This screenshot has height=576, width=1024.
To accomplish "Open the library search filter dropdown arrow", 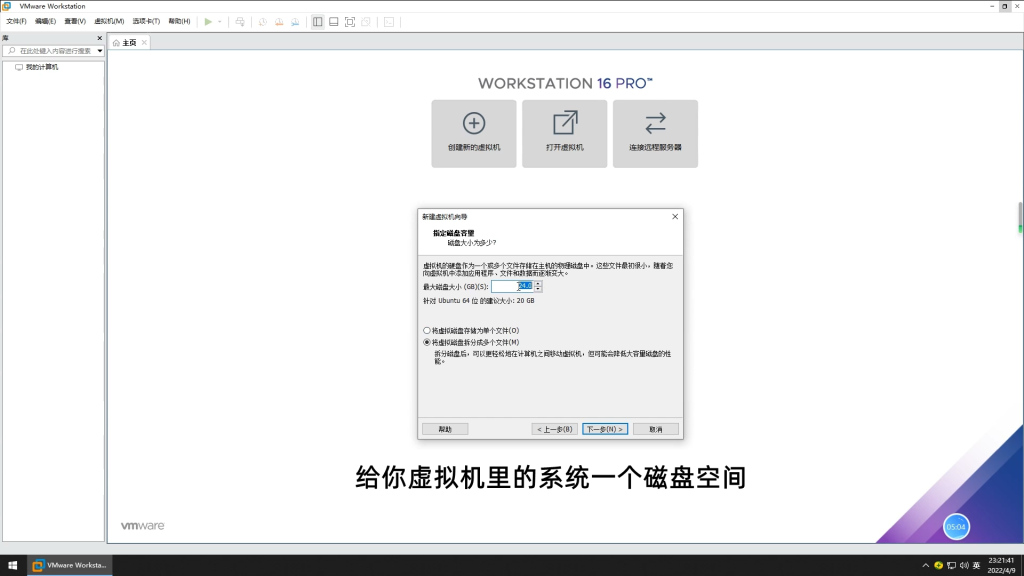I will click(100, 51).
